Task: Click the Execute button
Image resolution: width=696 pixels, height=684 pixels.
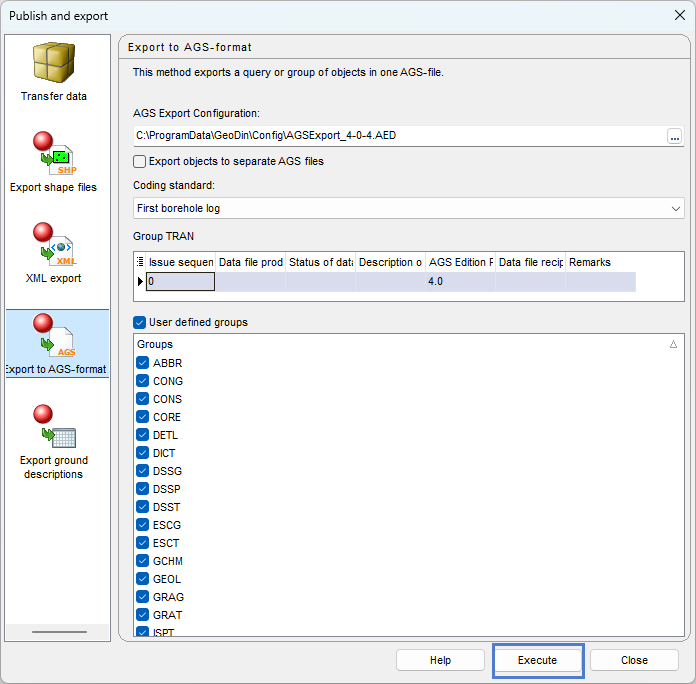Action: point(537,660)
